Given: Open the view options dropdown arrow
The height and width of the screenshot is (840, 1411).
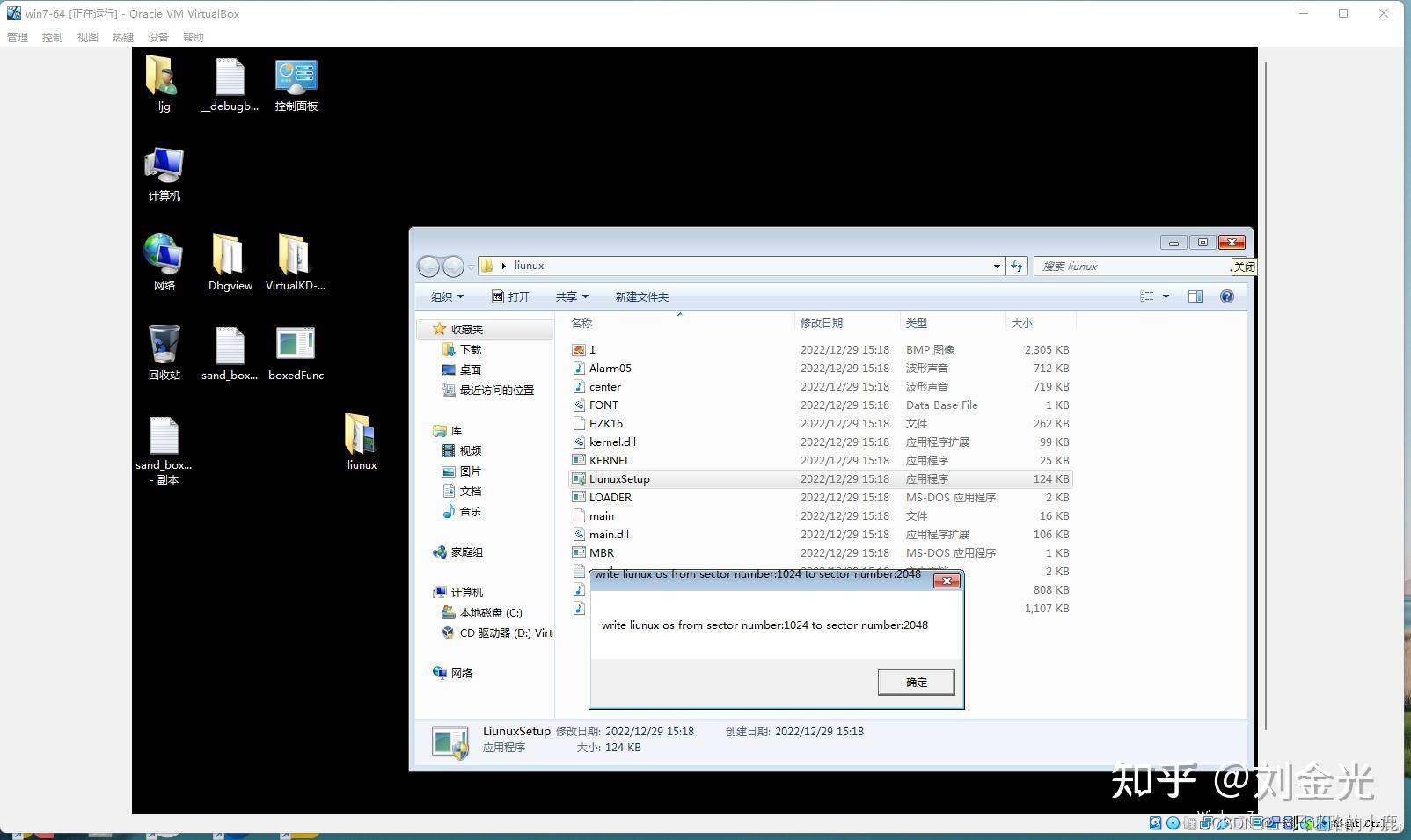Looking at the screenshot, I should (x=1166, y=296).
